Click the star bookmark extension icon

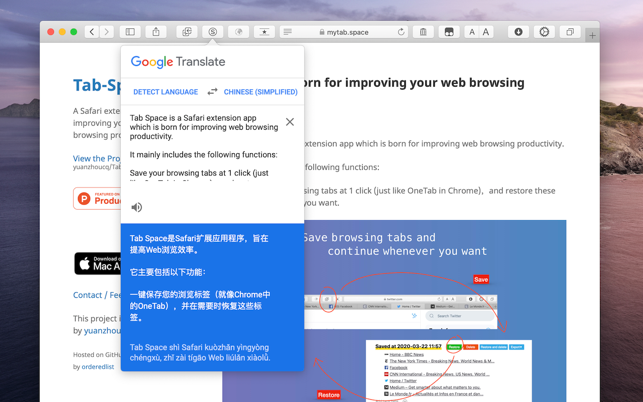pyautogui.click(x=264, y=32)
